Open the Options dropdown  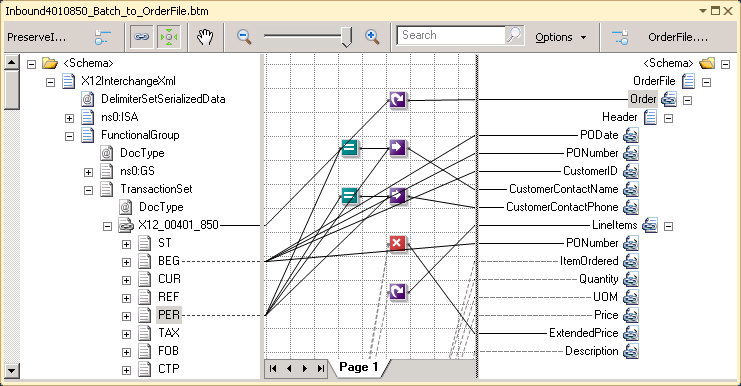560,37
